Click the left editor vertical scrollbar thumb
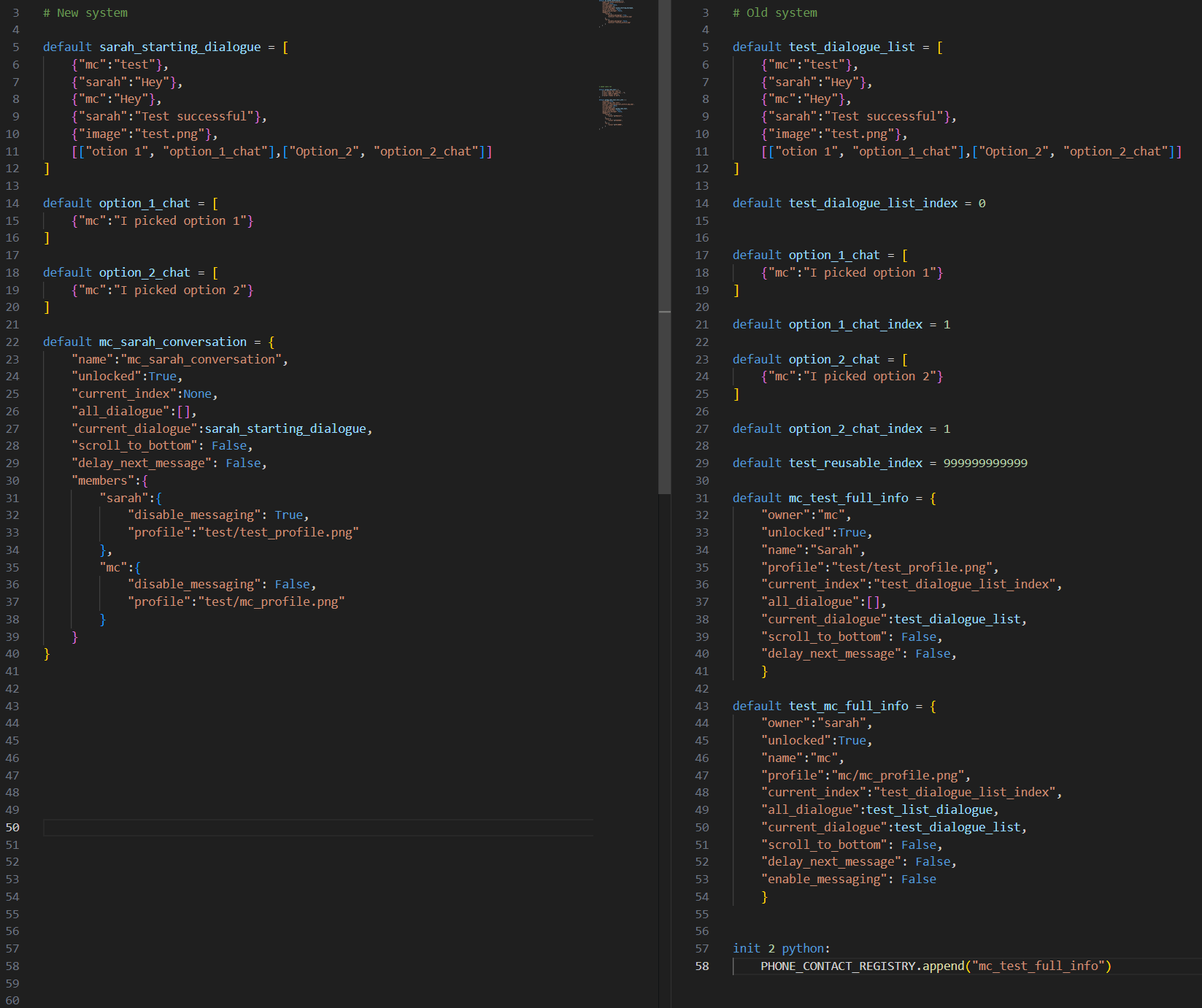Viewport: 1202px width, 1008px height. 664,247
